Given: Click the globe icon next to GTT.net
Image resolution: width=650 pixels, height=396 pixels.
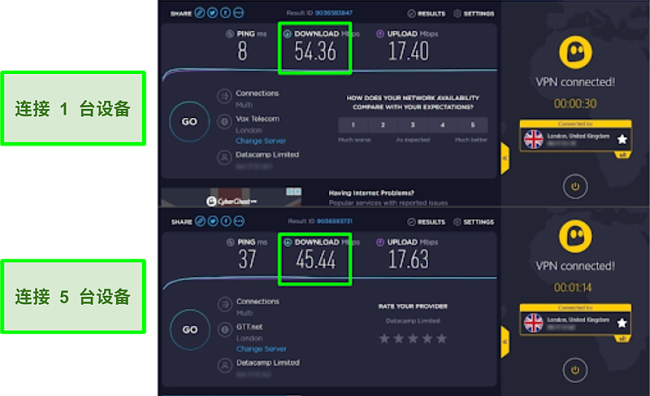Looking at the screenshot, I should click(225, 330).
